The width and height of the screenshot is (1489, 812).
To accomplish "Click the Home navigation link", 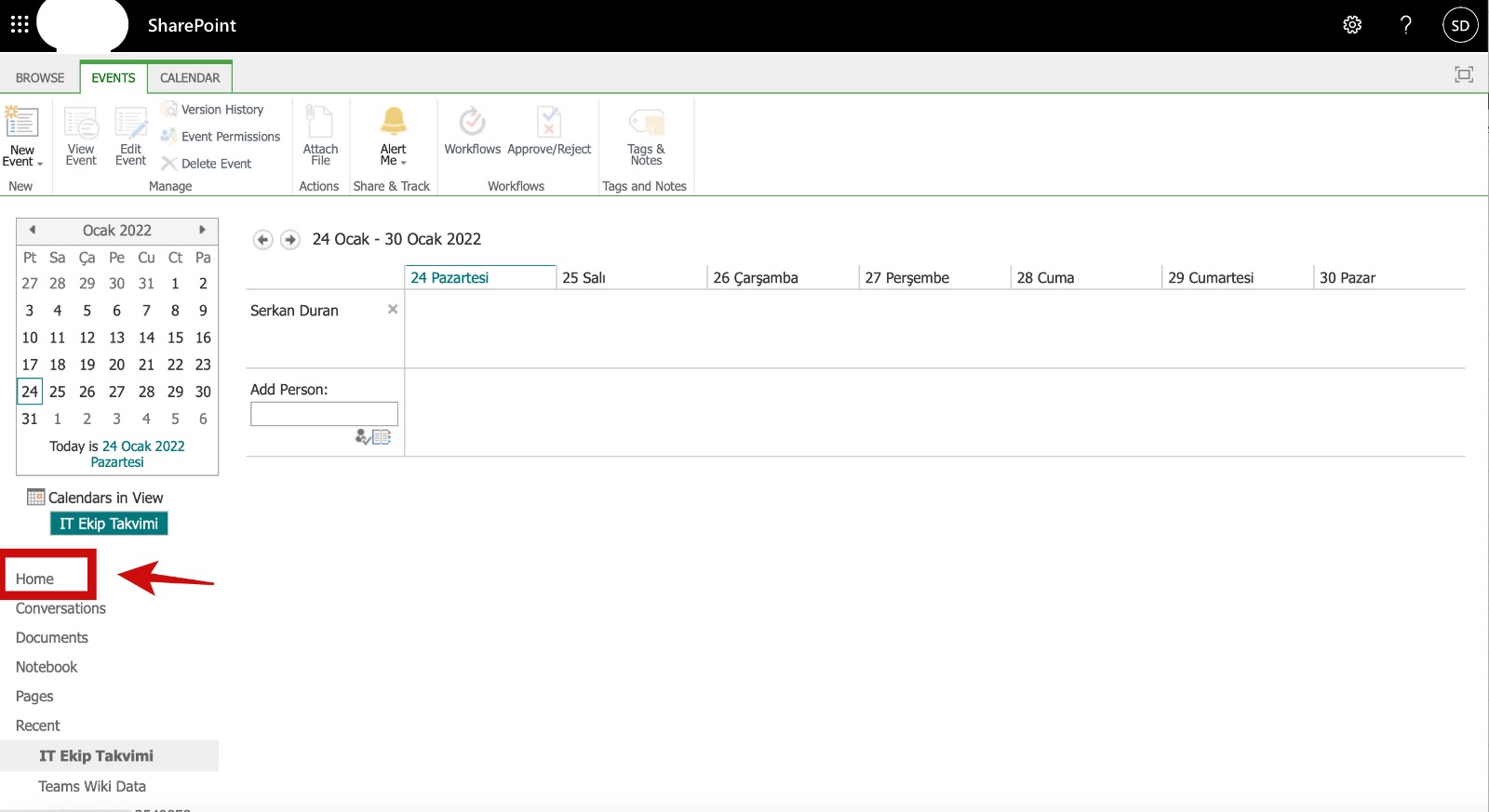I will point(35,579).
